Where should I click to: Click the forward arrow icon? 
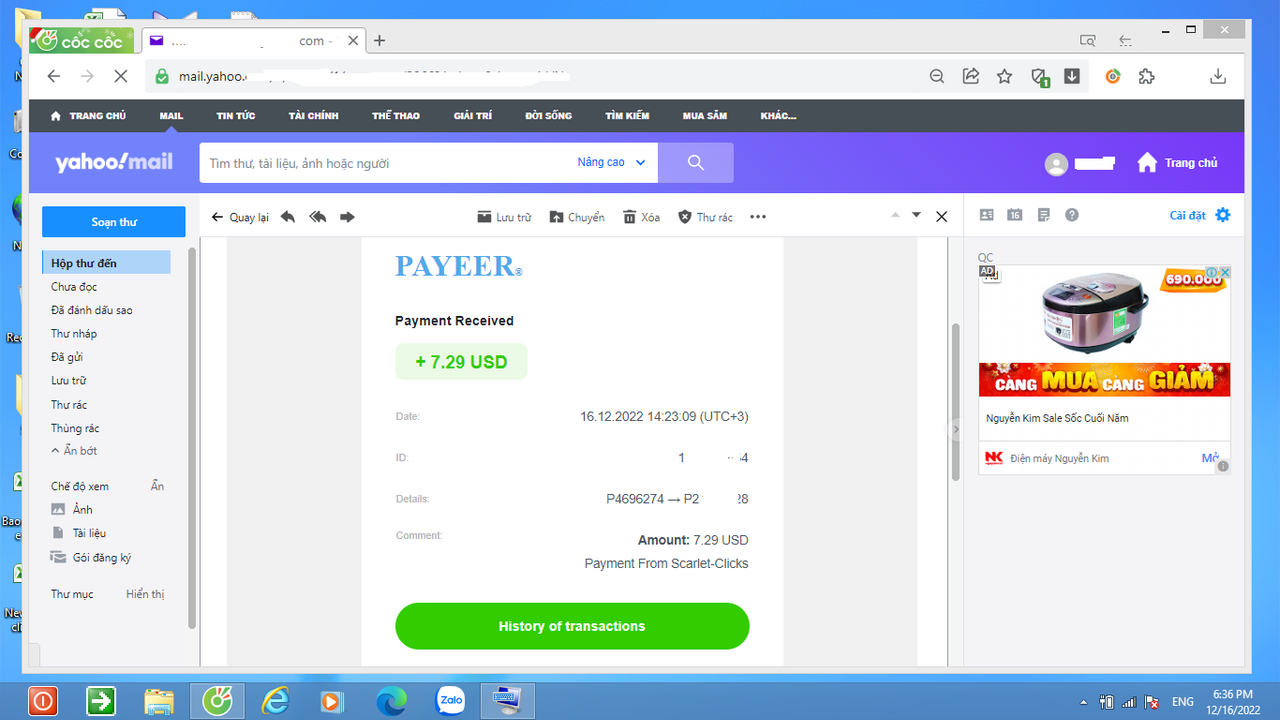(347, 217)
